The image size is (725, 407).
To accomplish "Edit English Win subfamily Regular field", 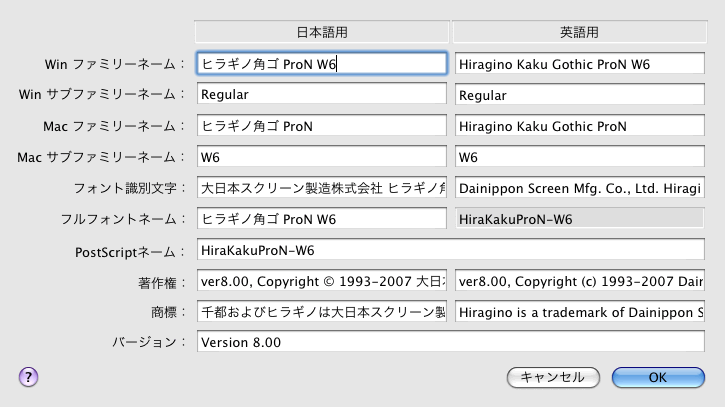I will point(580,94).
